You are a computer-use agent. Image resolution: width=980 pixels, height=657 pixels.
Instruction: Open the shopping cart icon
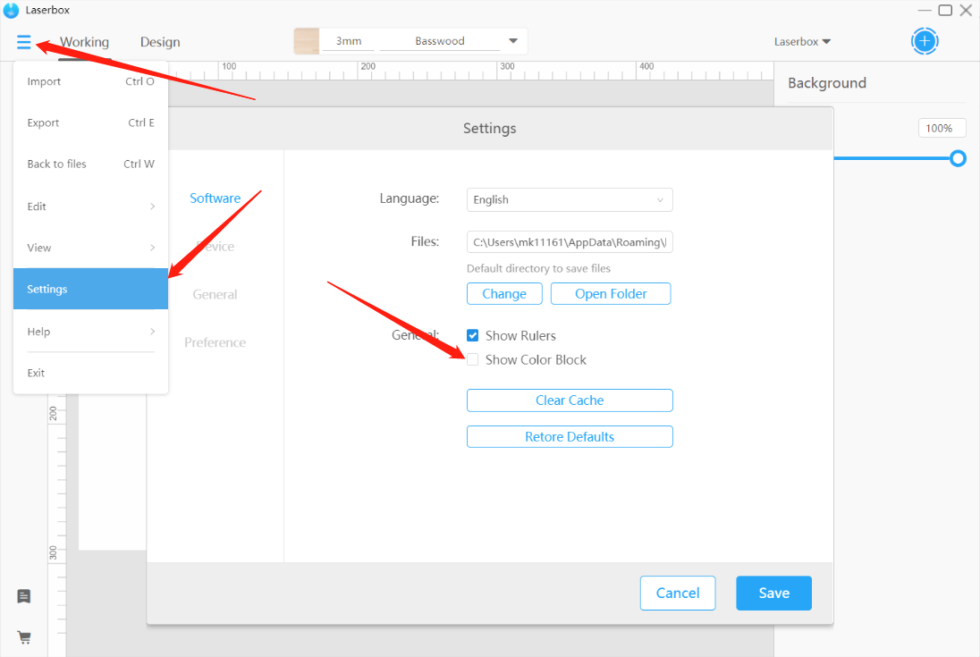(24, 637)
